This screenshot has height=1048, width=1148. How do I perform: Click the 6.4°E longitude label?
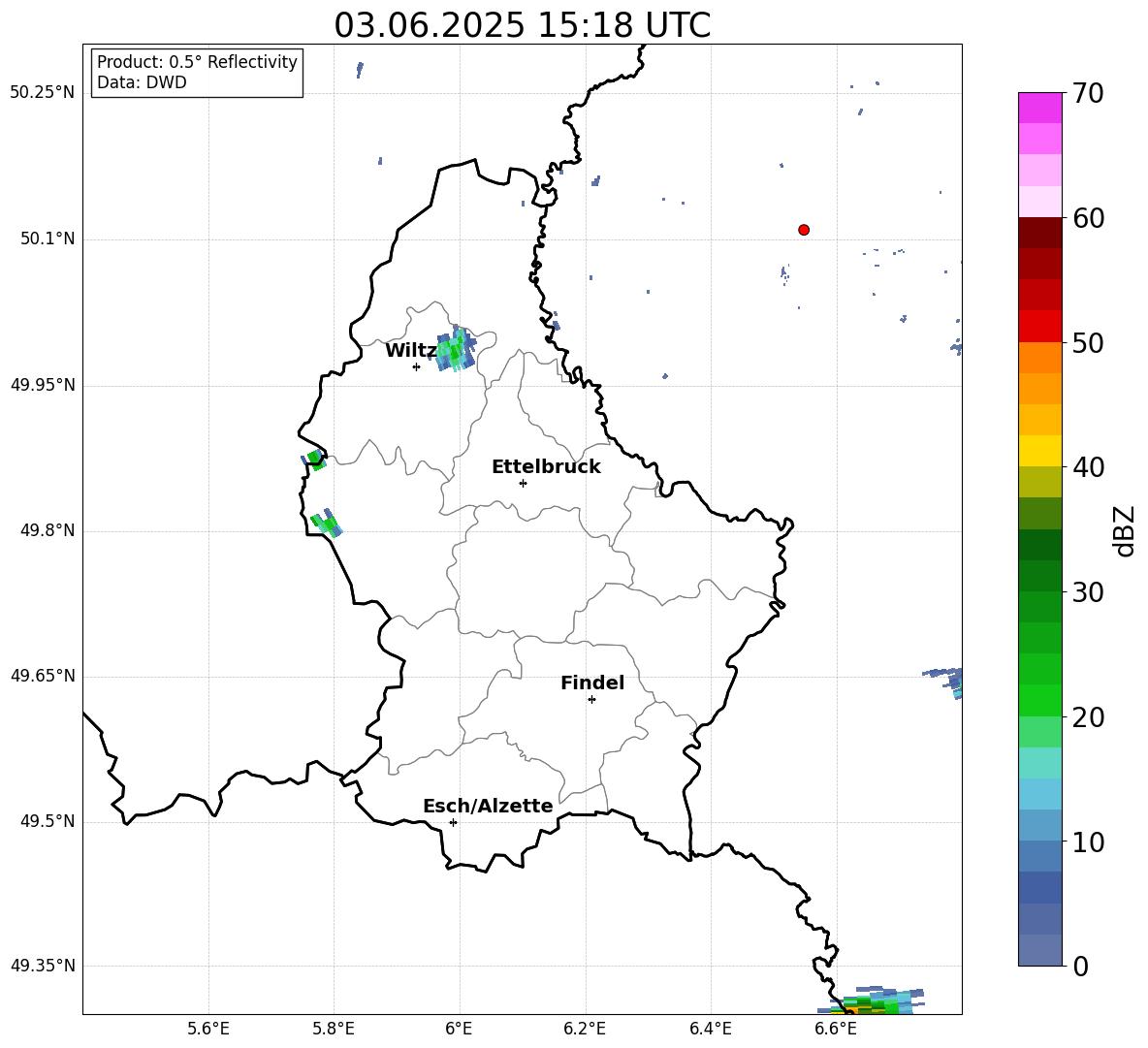click(710, 1029)
